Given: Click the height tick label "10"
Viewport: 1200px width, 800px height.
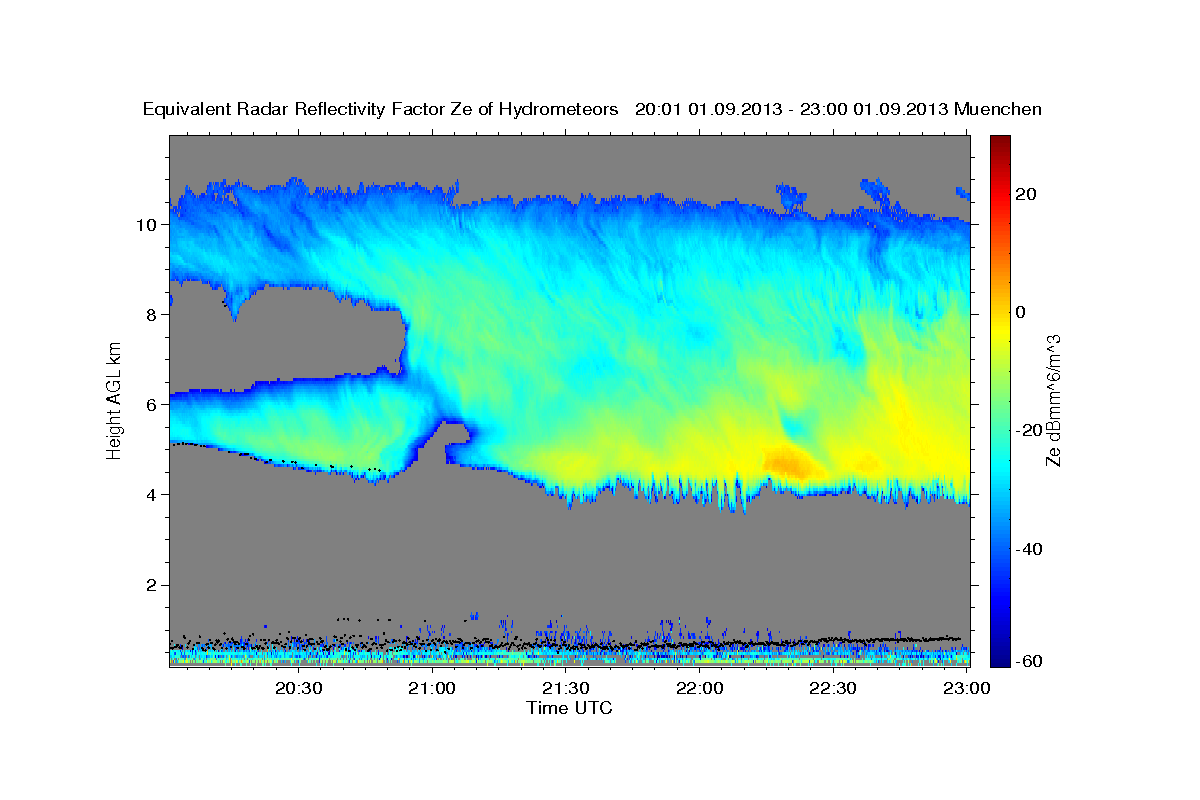Looking at the screenshot, I should 147,224.
